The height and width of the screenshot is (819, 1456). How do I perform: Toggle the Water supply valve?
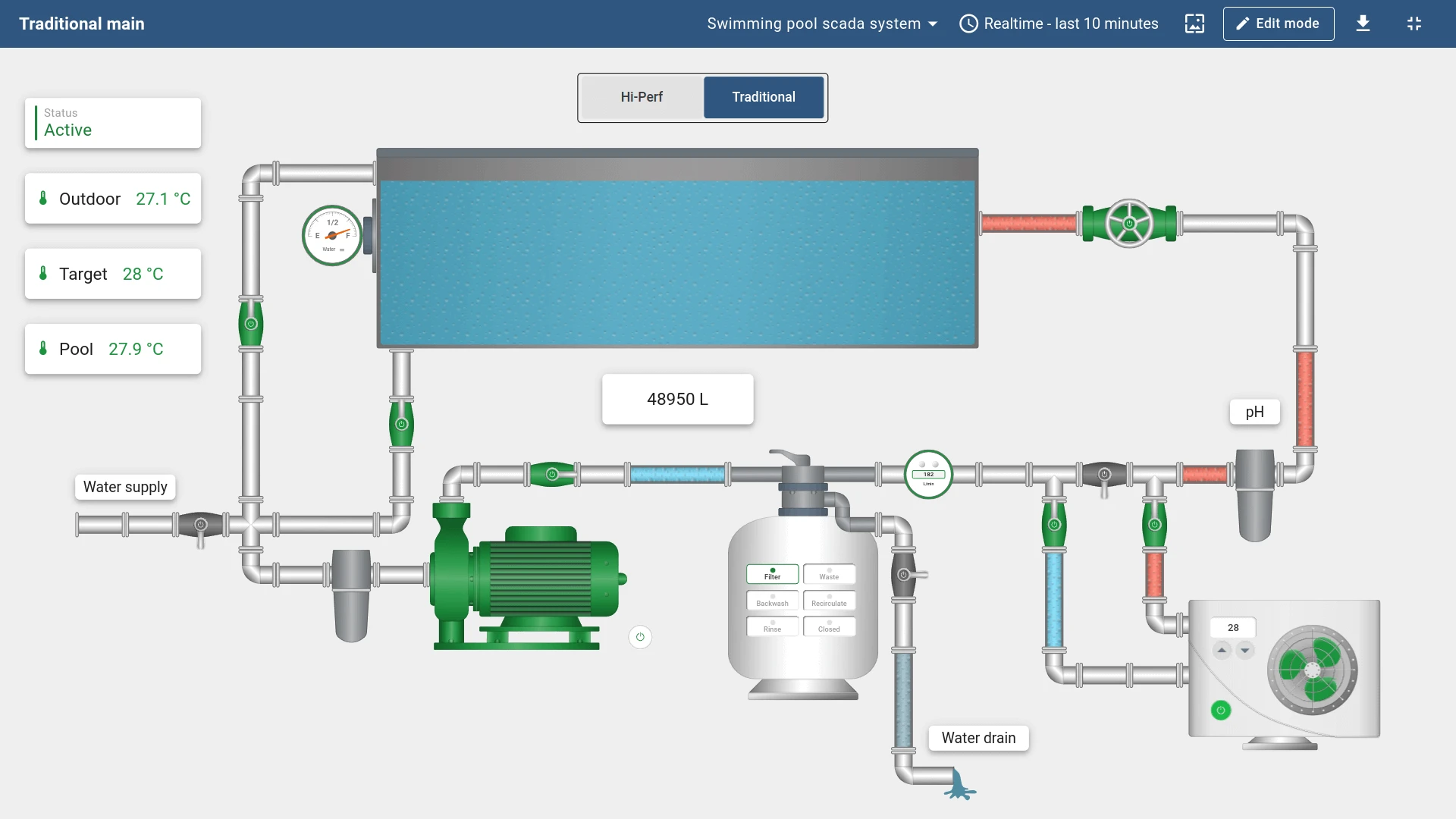coord(200,525)
